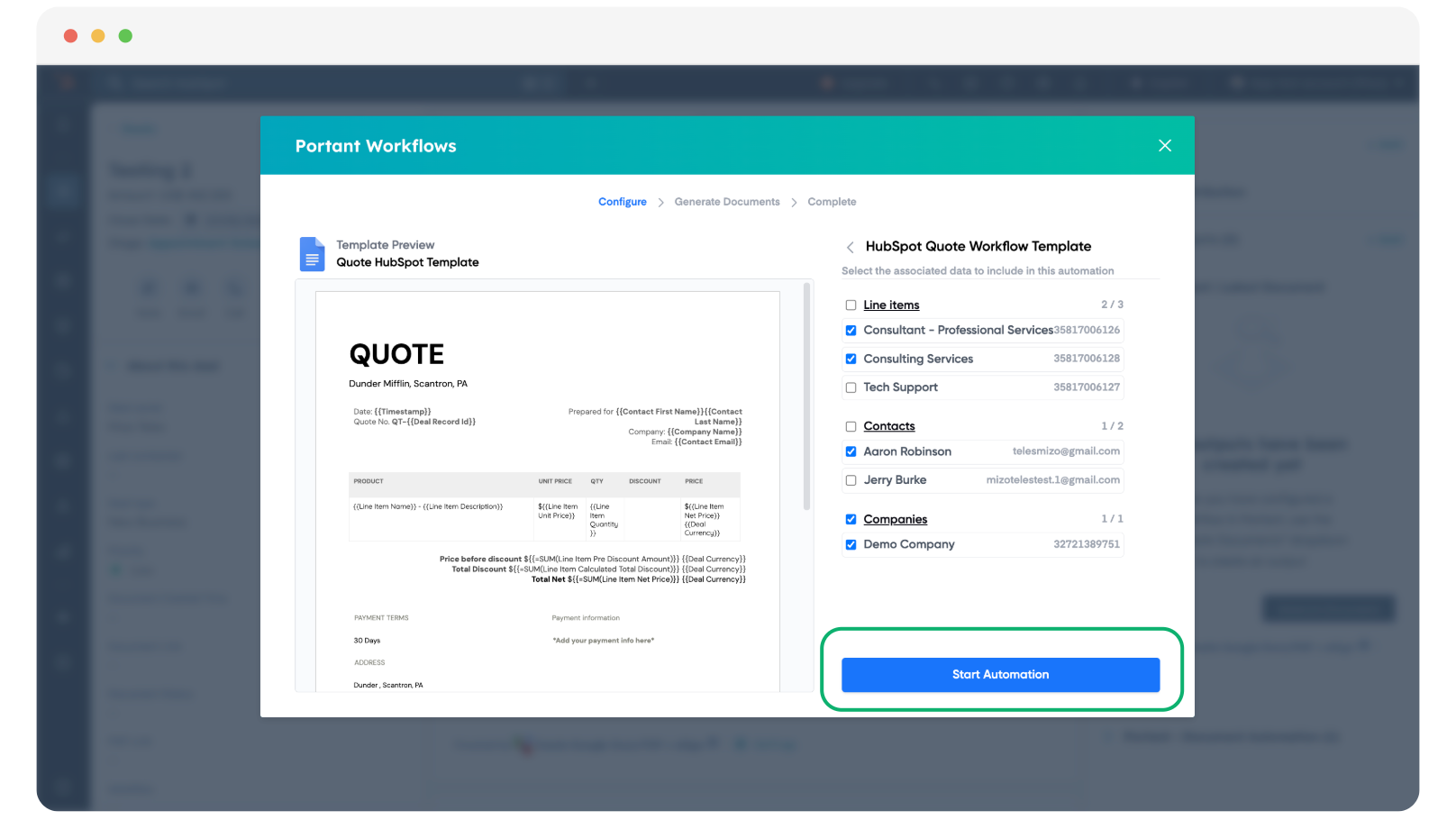Go to the Complete step

831,202
